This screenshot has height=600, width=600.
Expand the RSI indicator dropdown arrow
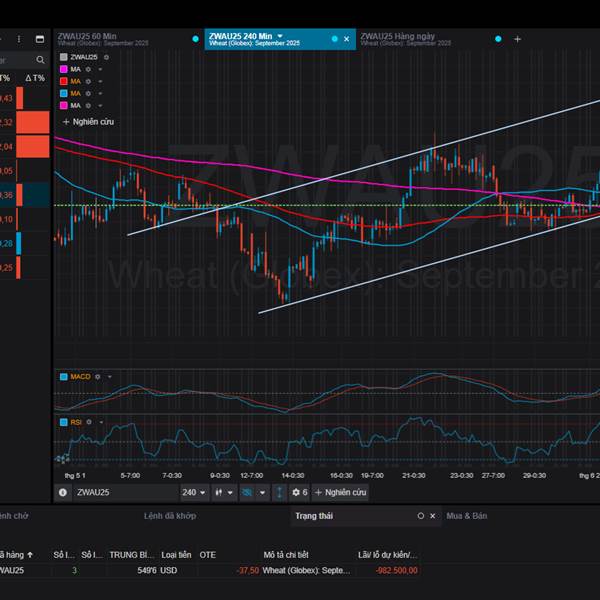coord(101,422)
